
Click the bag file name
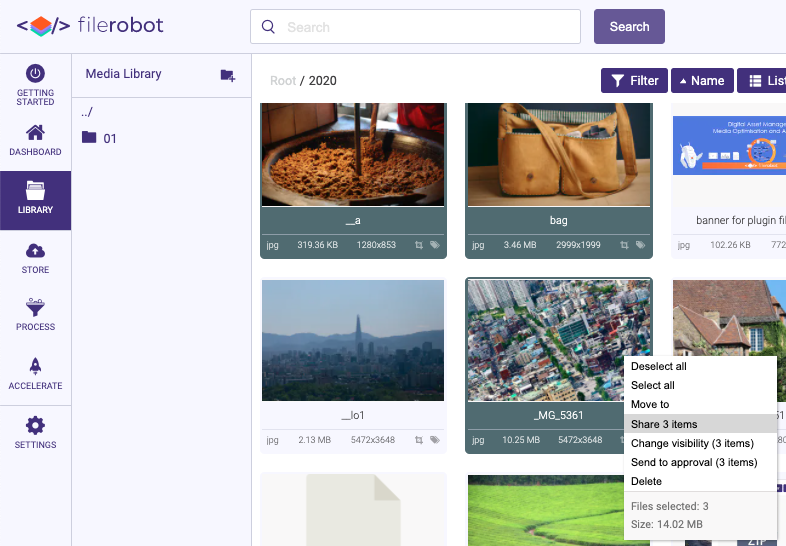click(558, 220)
